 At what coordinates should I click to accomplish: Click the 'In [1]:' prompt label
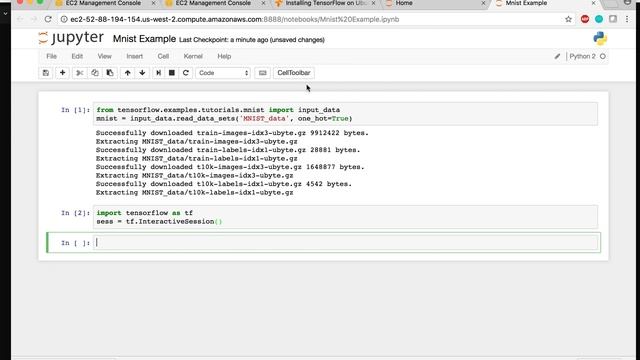coord(76,110)
